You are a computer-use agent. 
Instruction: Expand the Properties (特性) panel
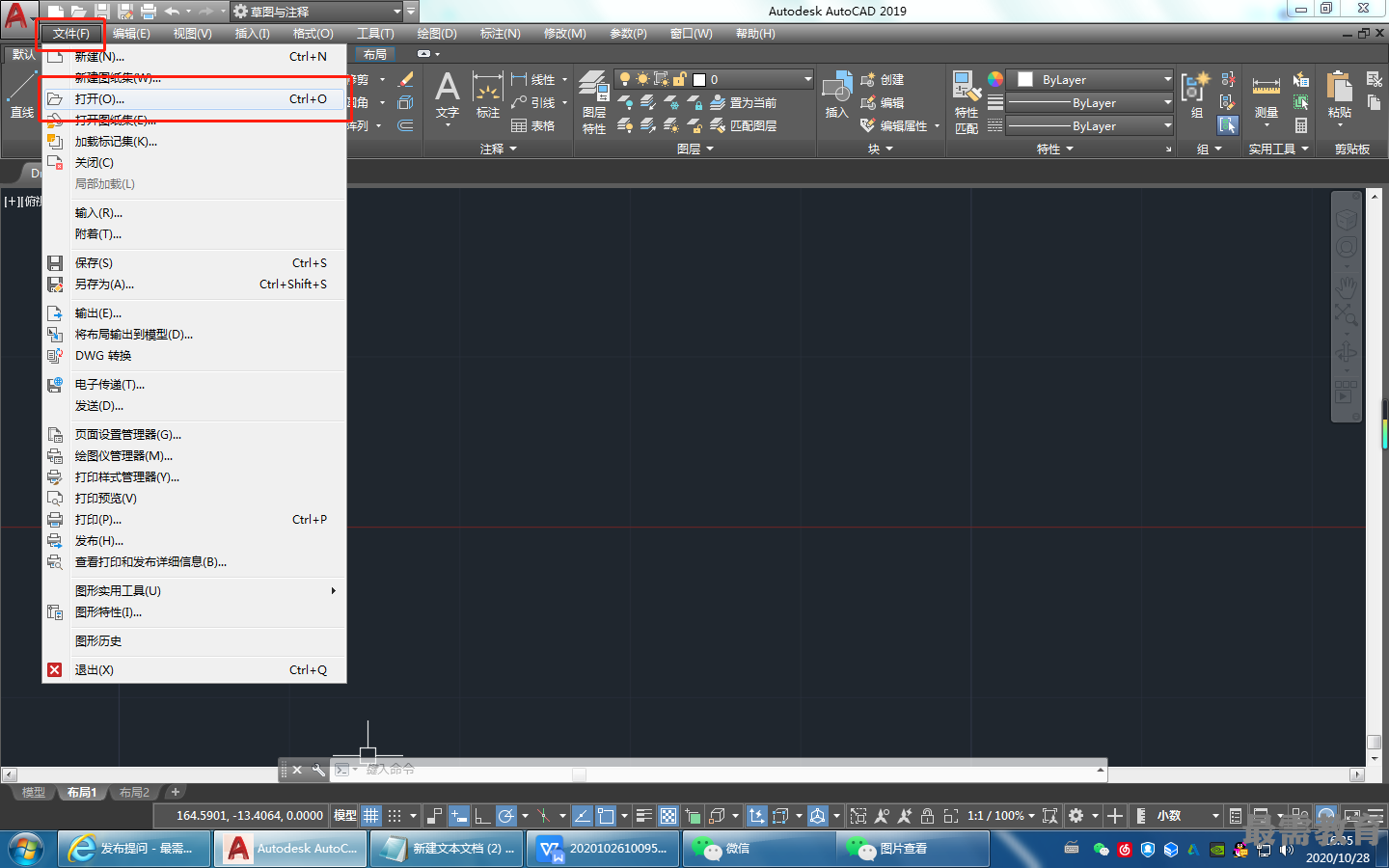click(x=1054, y=149)
